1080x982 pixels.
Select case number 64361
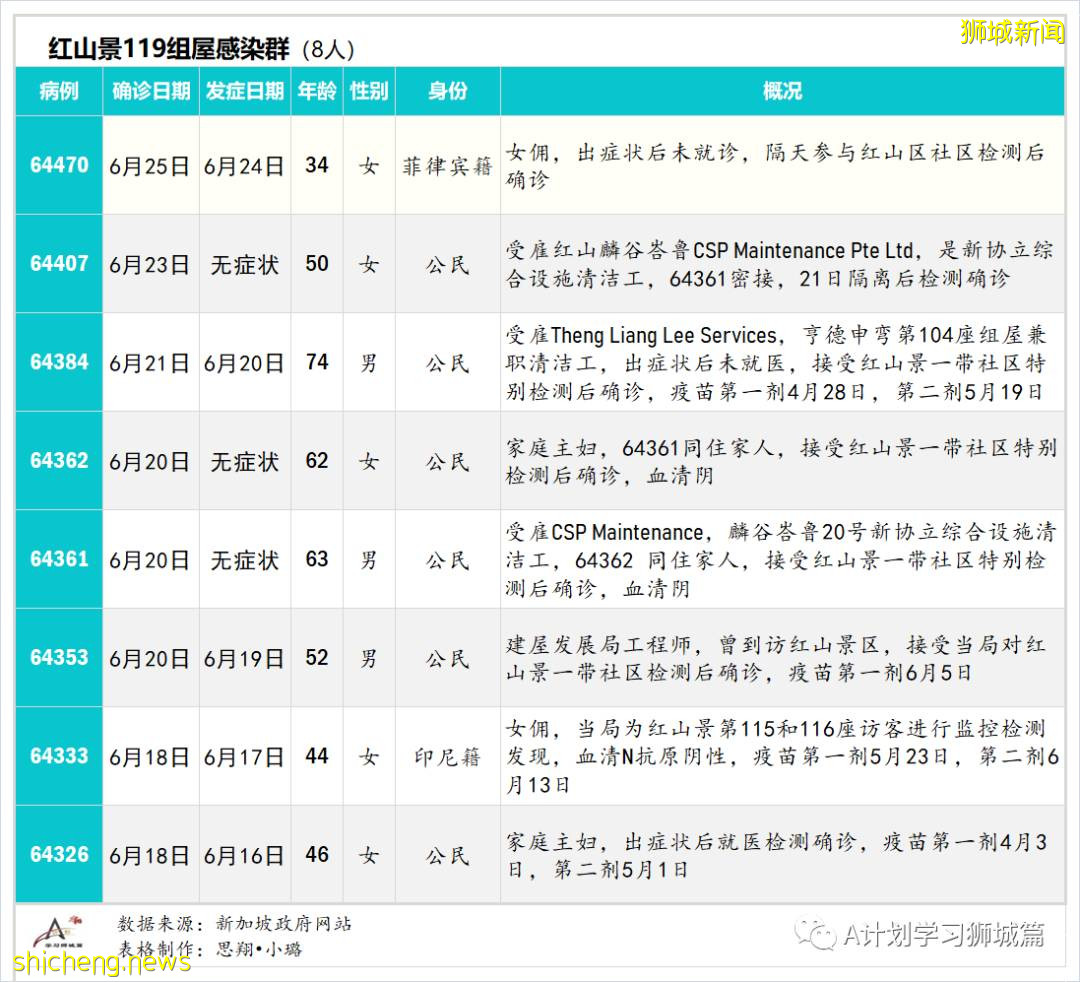pyautogui.click(x=58, y=559)
